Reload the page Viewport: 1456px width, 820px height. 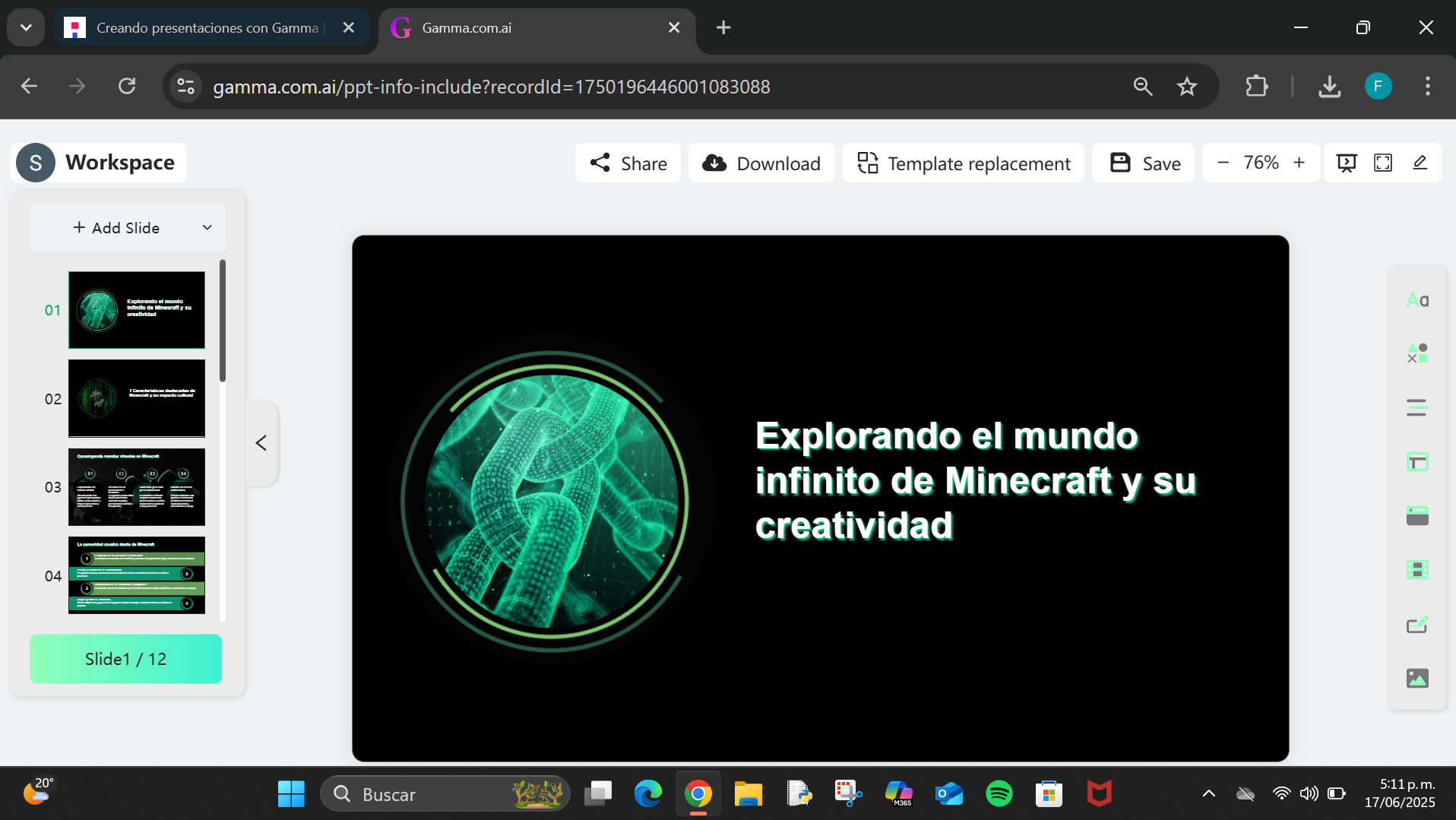point(127,86)
